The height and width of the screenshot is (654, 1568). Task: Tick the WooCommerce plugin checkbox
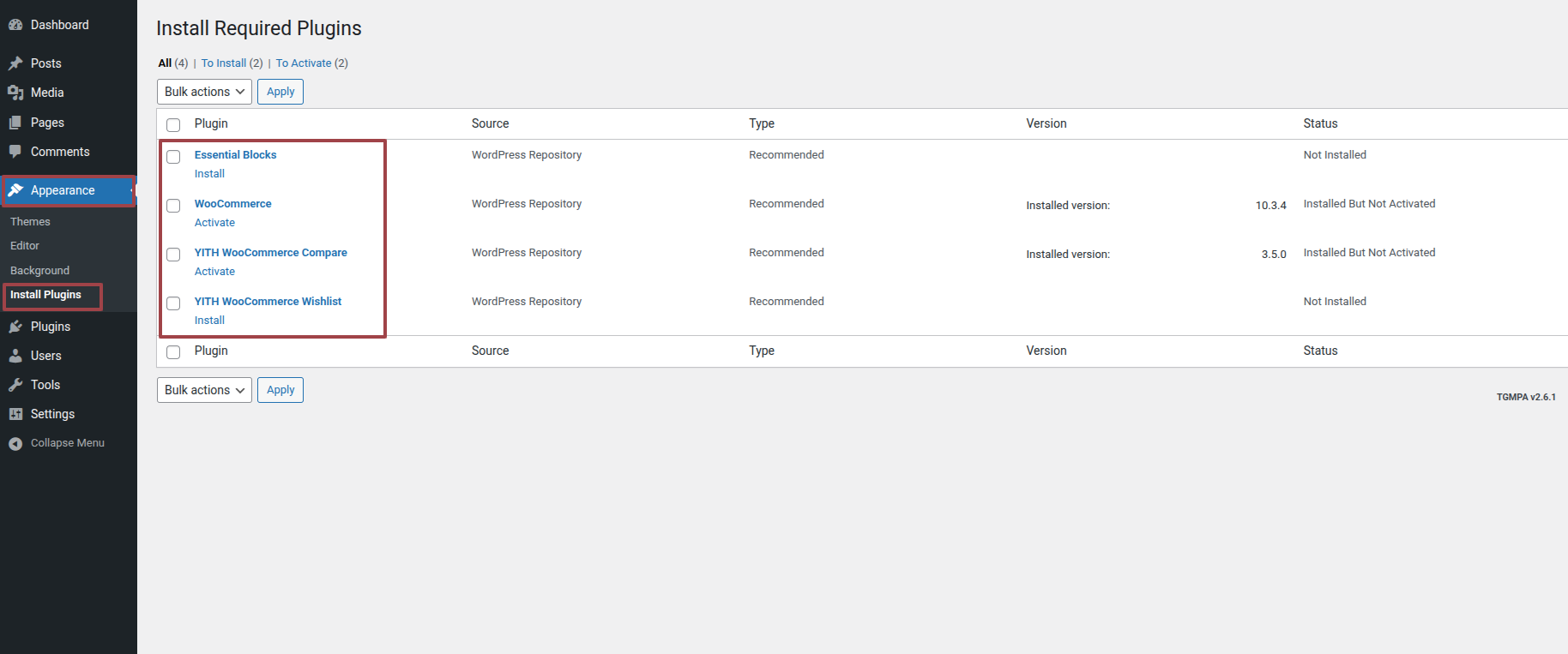click(x=173, y=206)
